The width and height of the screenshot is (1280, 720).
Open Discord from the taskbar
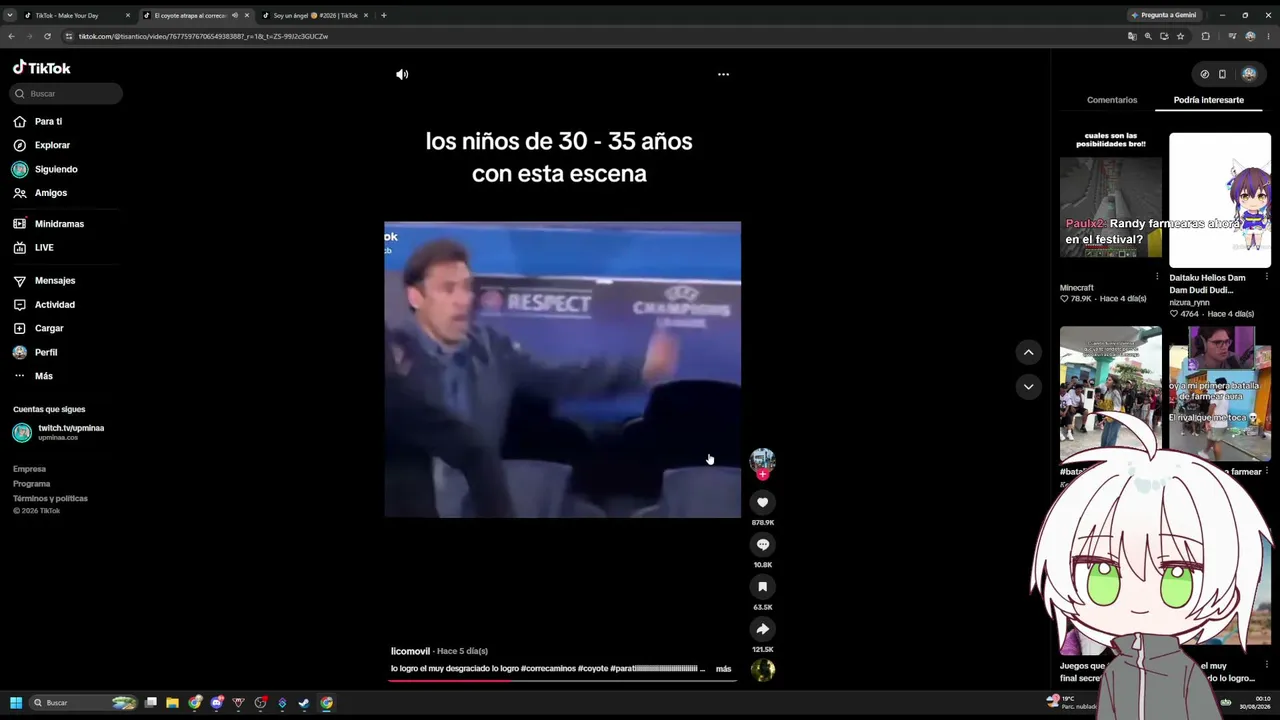217,703
